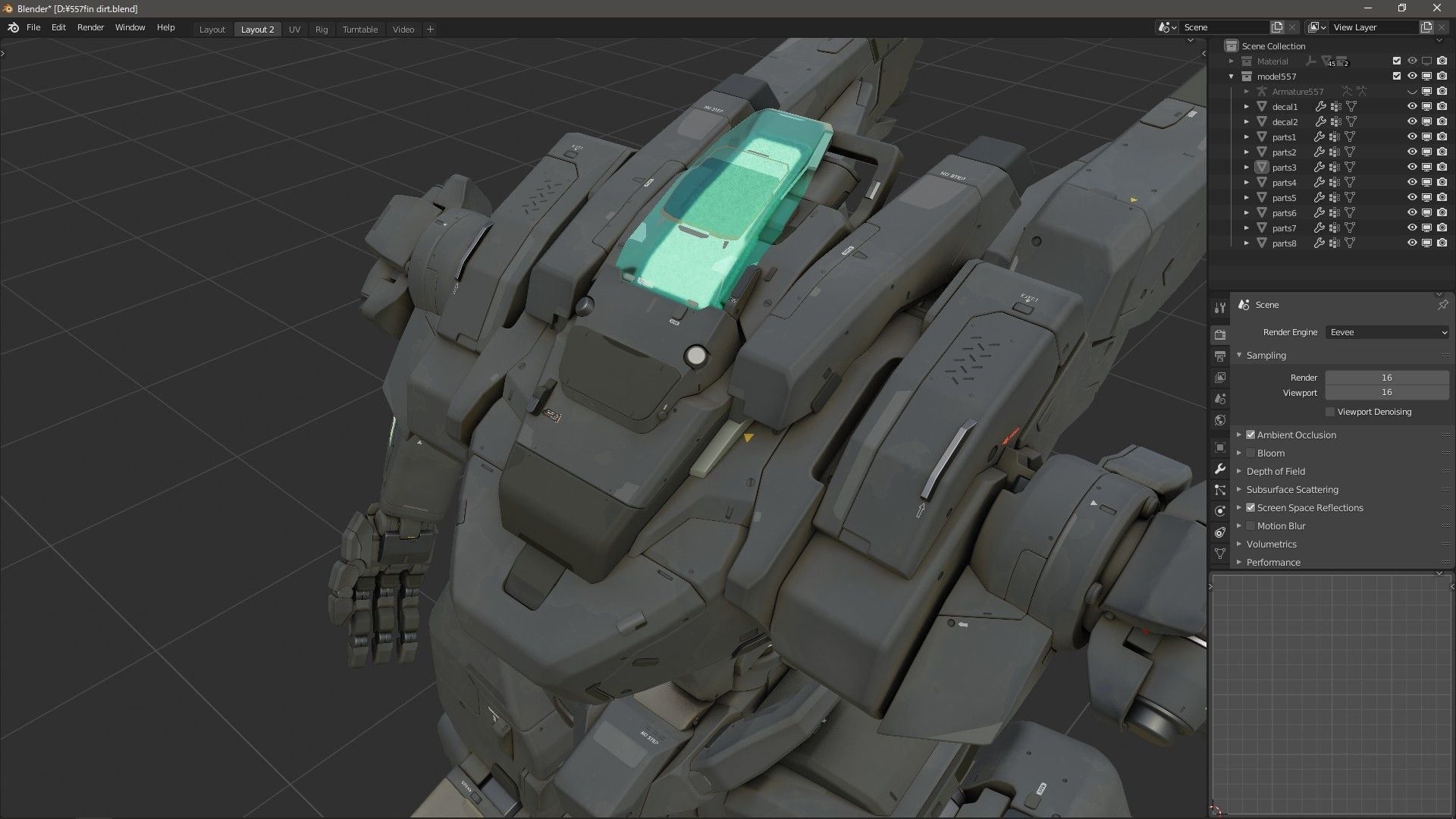Open the Object Data mesh properties tab
The width and height of the screenshot is (1456, 819).
pos(1219,554)
